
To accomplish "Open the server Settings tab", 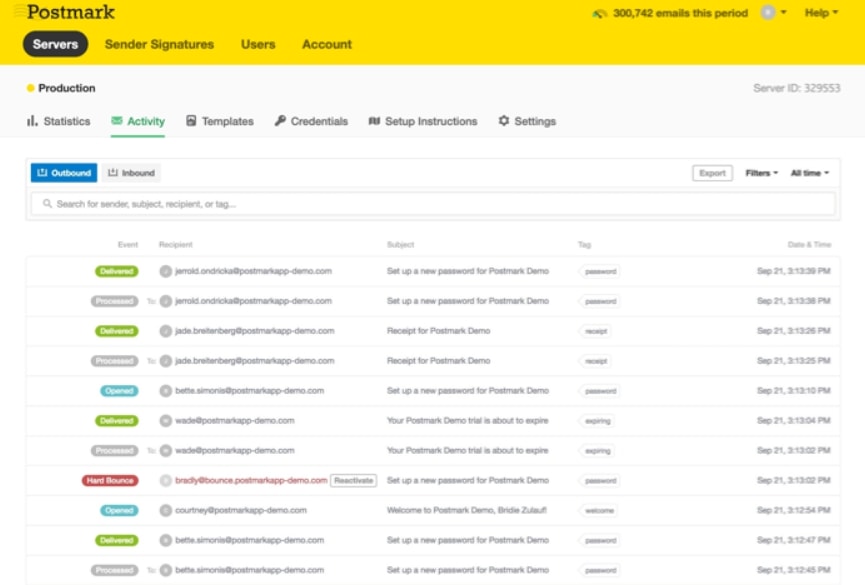I will pos(527,121).
